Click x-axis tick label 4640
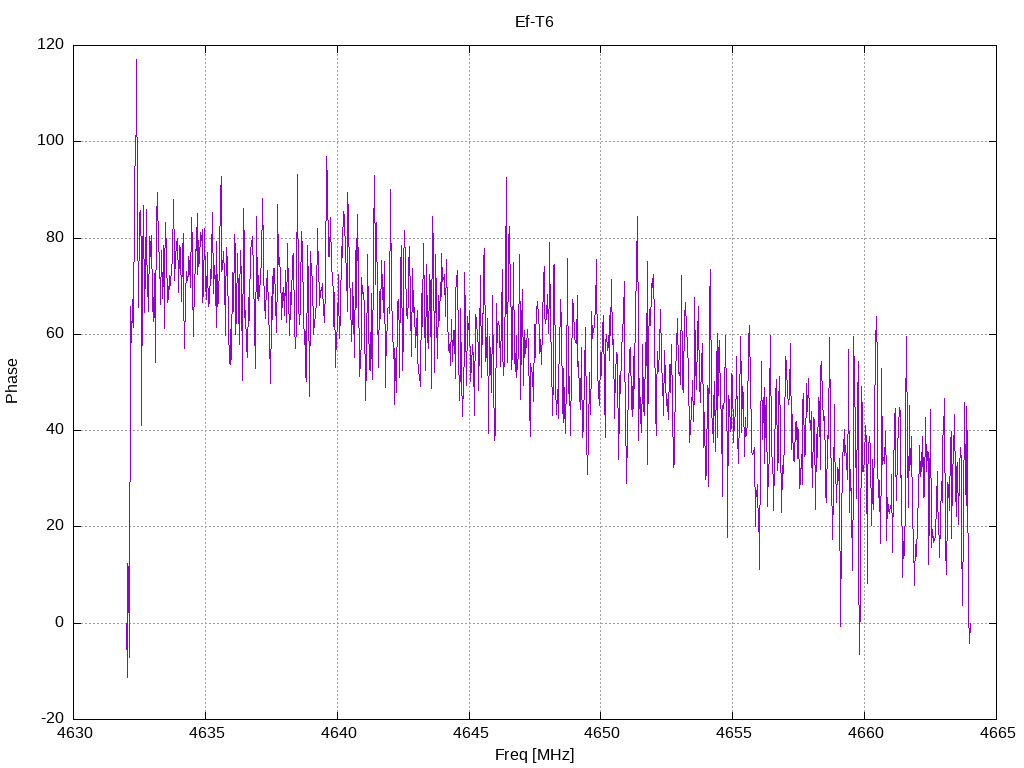This screenshot has height=768, width=1024. click(x=338, y=733)
